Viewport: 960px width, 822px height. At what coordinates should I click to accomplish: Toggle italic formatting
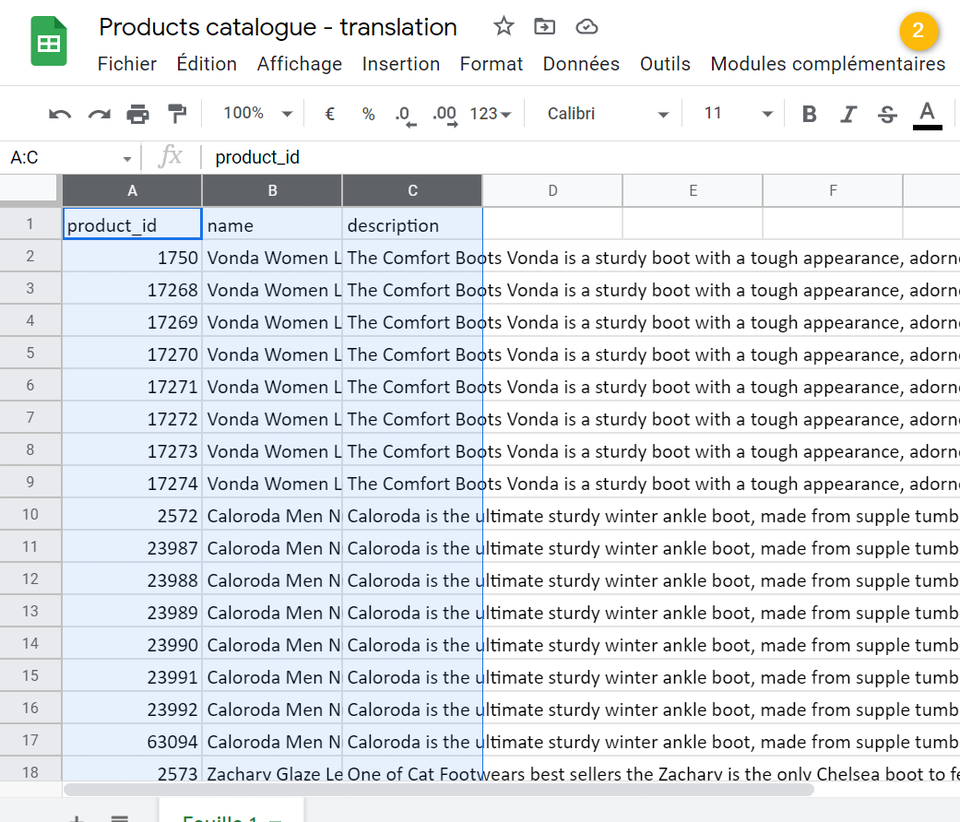(x=848, y=114)
